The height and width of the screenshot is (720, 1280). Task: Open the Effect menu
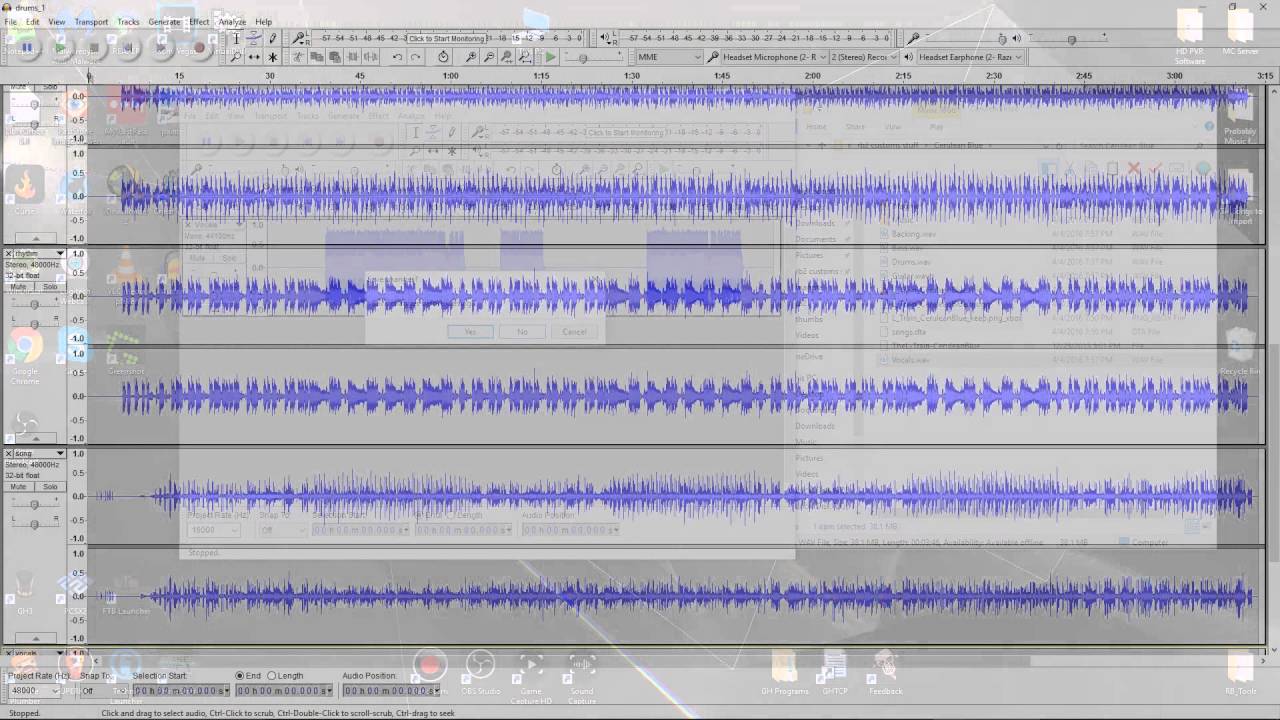(x=199, y=21)
